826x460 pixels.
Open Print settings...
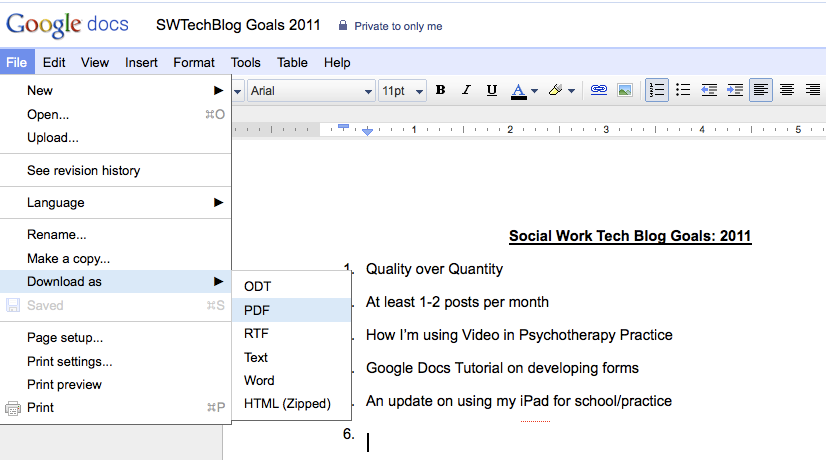coord(115,361)
